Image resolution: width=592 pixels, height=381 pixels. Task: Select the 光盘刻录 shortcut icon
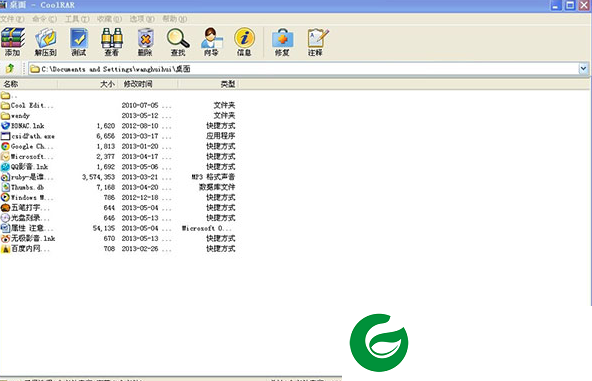point(5,218)
